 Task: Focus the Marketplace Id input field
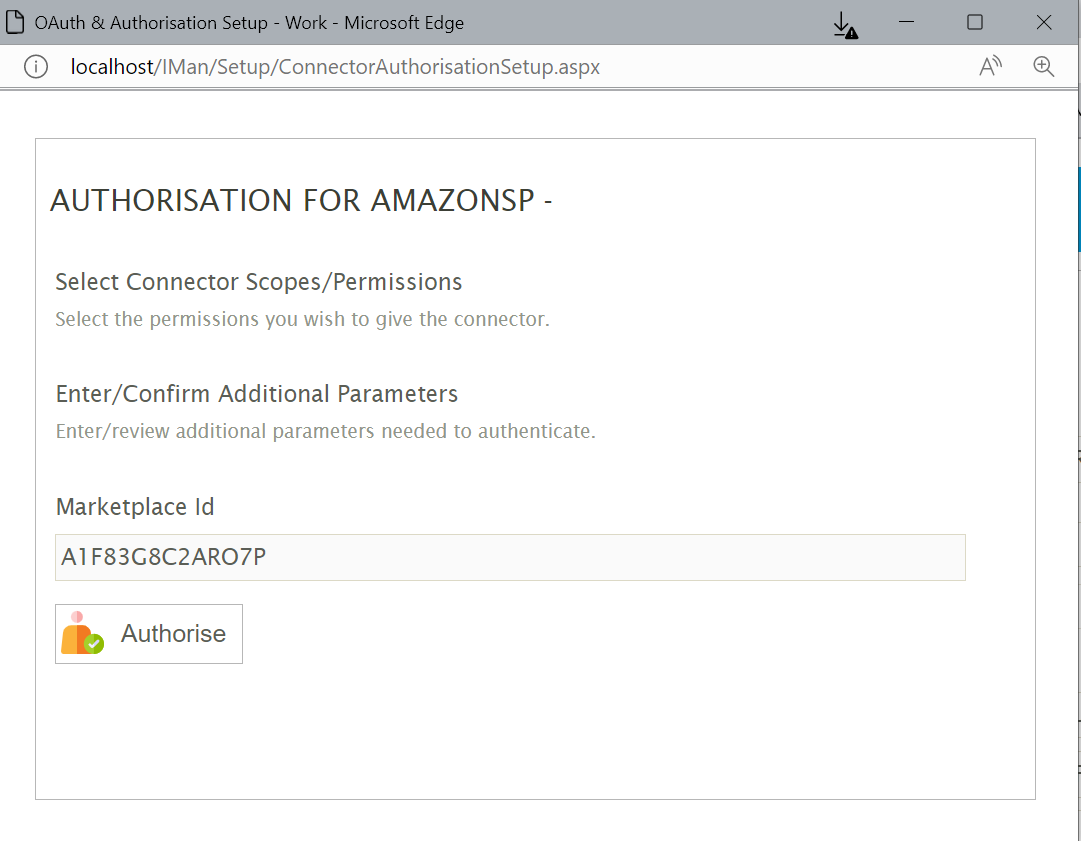click(x=509, y=557)
